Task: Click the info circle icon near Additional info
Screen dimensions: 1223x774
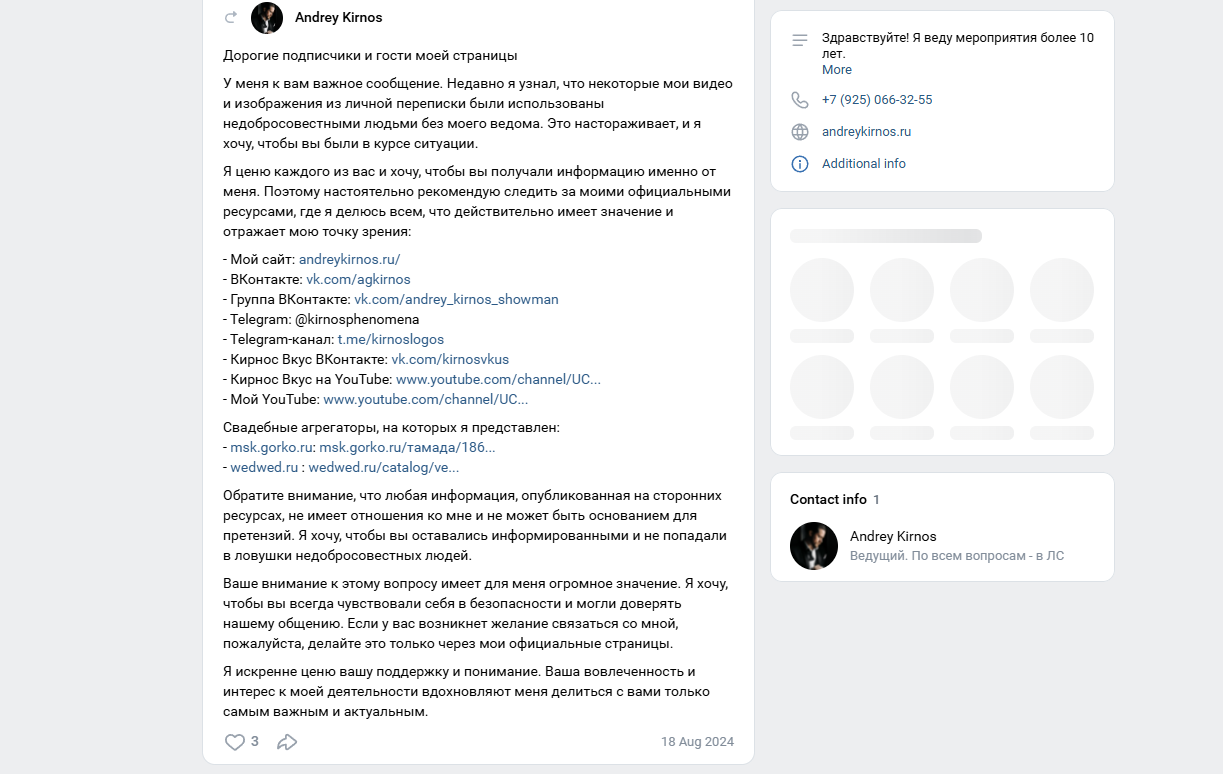Action: pos(799,164)
